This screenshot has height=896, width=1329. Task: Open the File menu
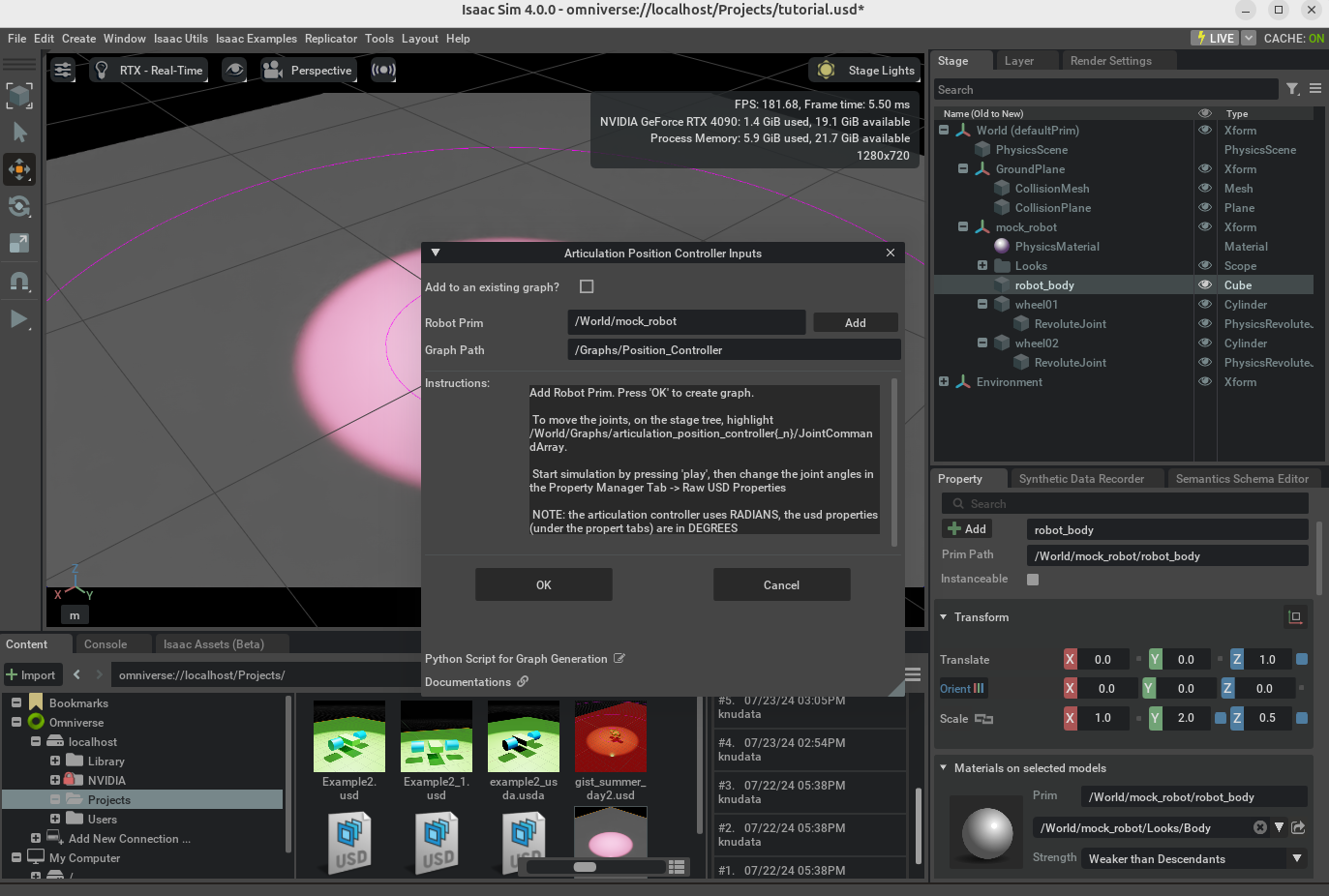16,39
